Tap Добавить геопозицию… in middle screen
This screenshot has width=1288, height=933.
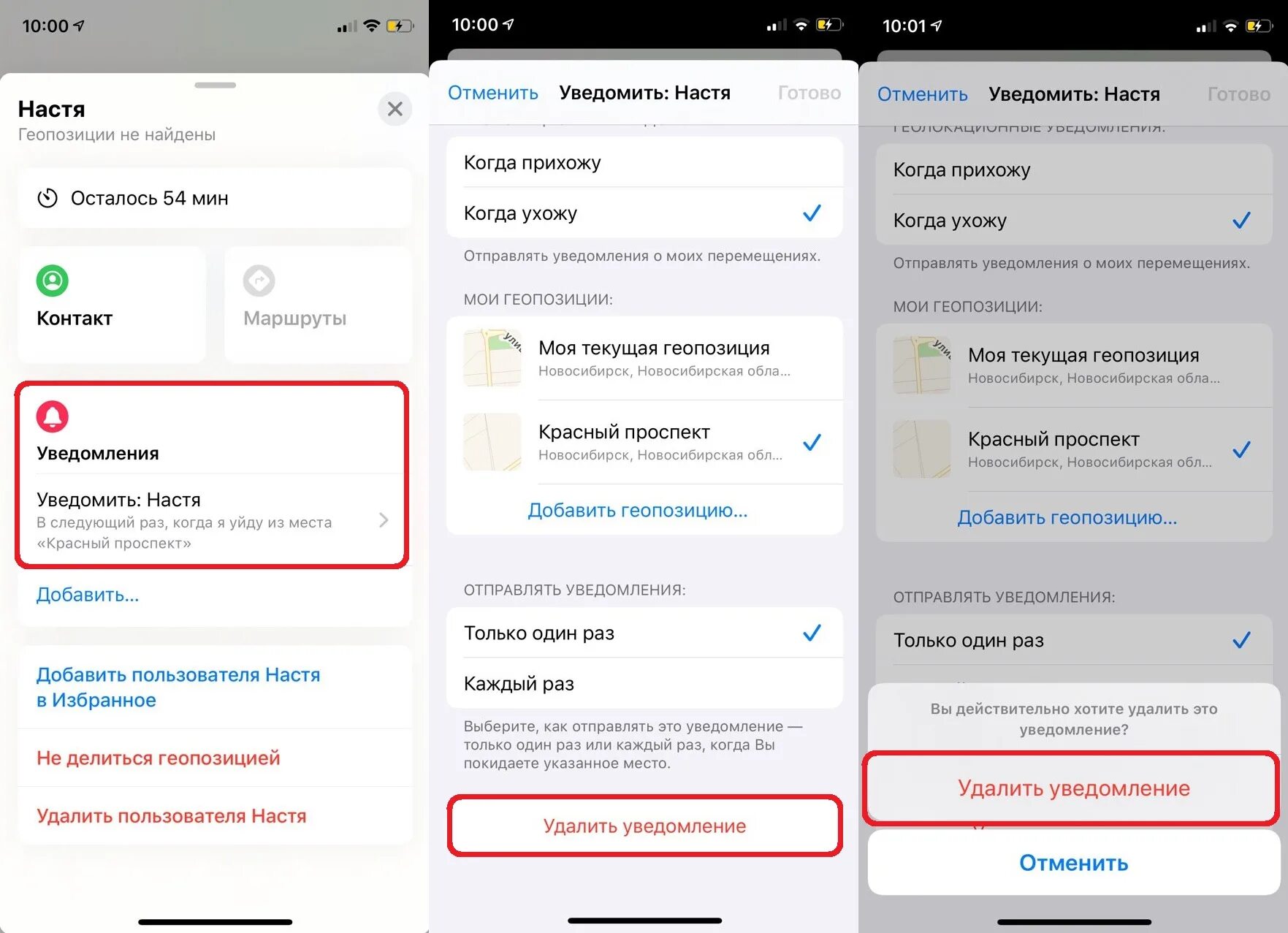pos(638,510)
